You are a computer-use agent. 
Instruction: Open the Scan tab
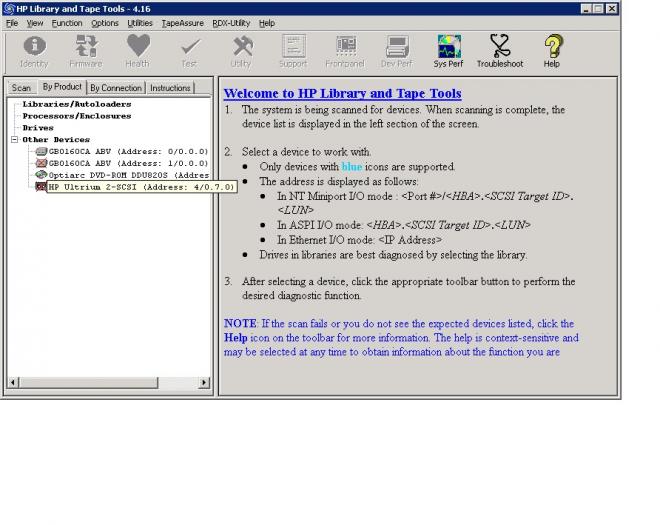pyautogui.click(x=21, y=88)
